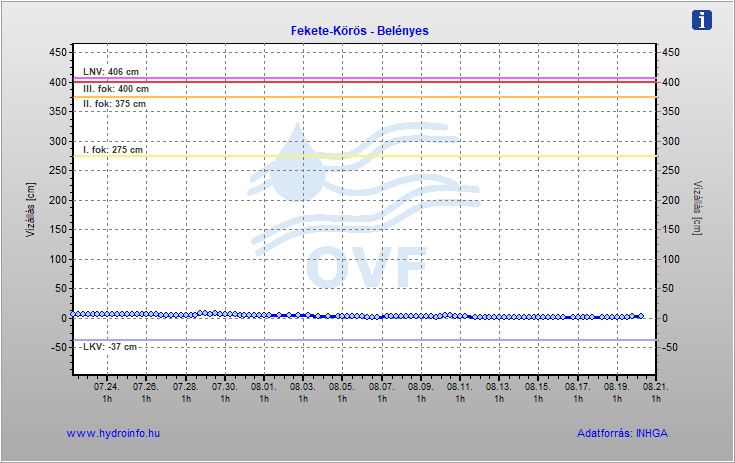Viewport: 735px width, 463px height.
Task: Click the LKV: -37 cm label
Action: [110, 347]
